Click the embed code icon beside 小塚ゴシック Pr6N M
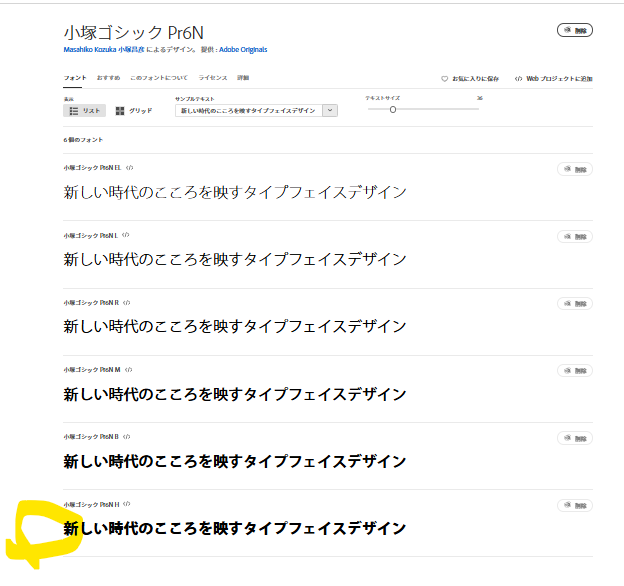The height and width of the screenshot is (586, 624). [x=128, y=370]
